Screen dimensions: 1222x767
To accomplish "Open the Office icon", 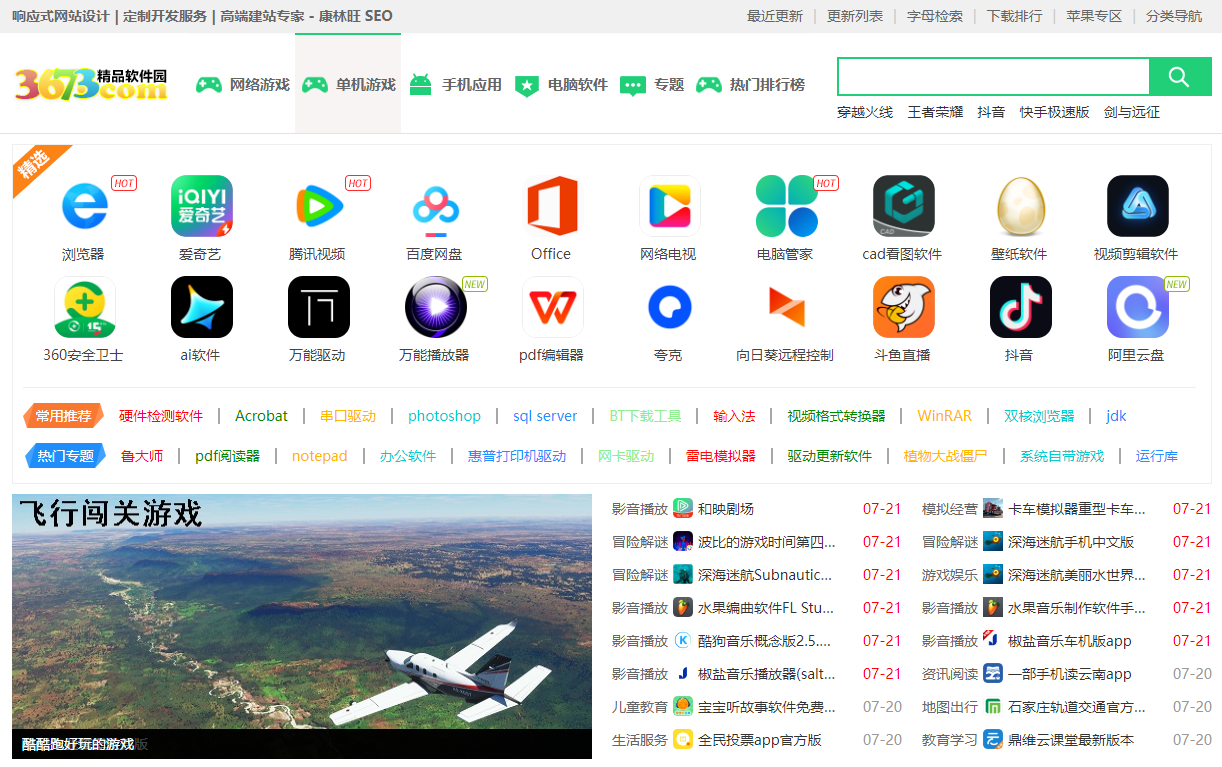I will tap(552, 206).
